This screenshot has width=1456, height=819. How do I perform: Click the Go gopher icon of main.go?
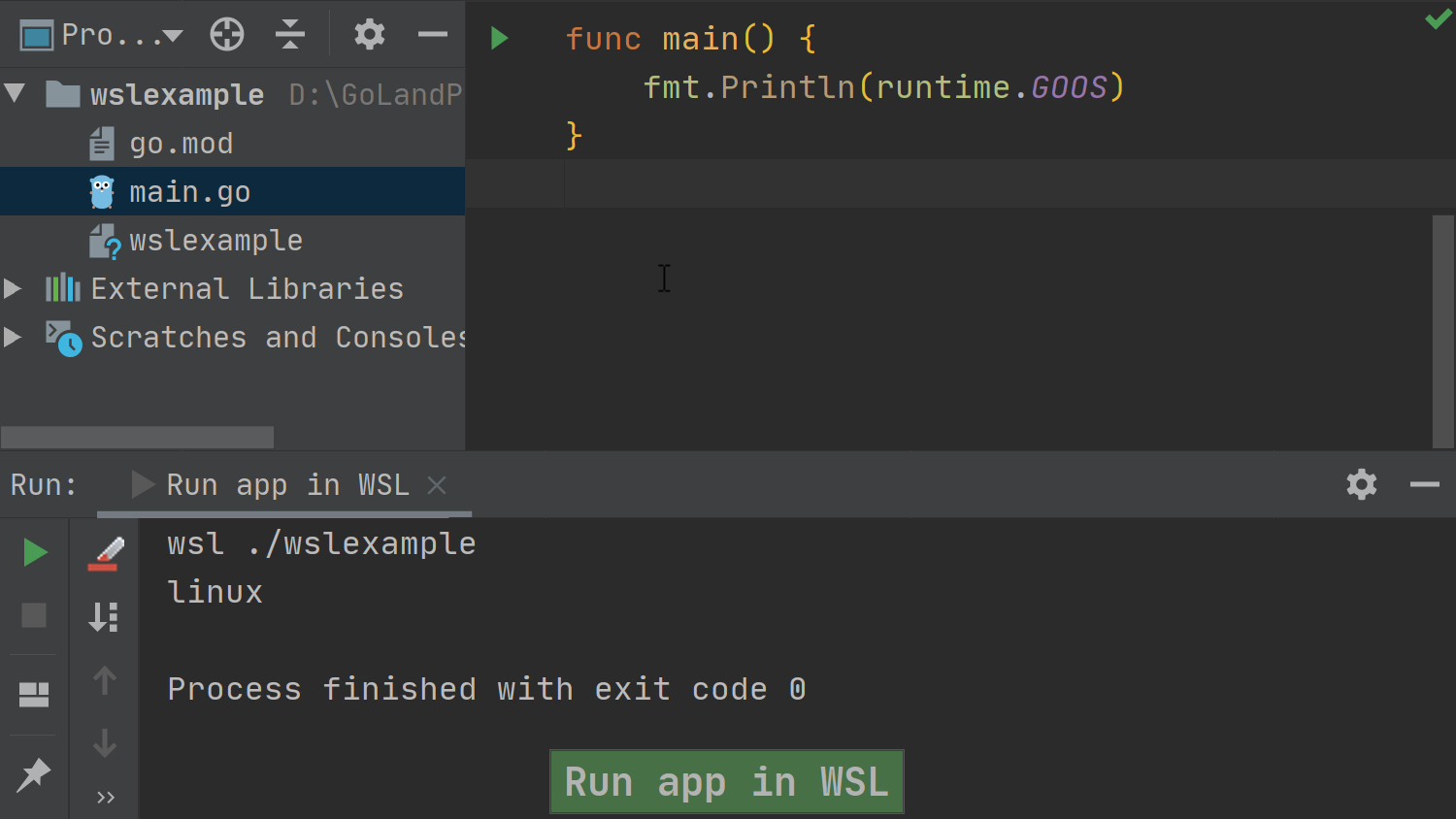pyautogui.click(x=102, y=192)
